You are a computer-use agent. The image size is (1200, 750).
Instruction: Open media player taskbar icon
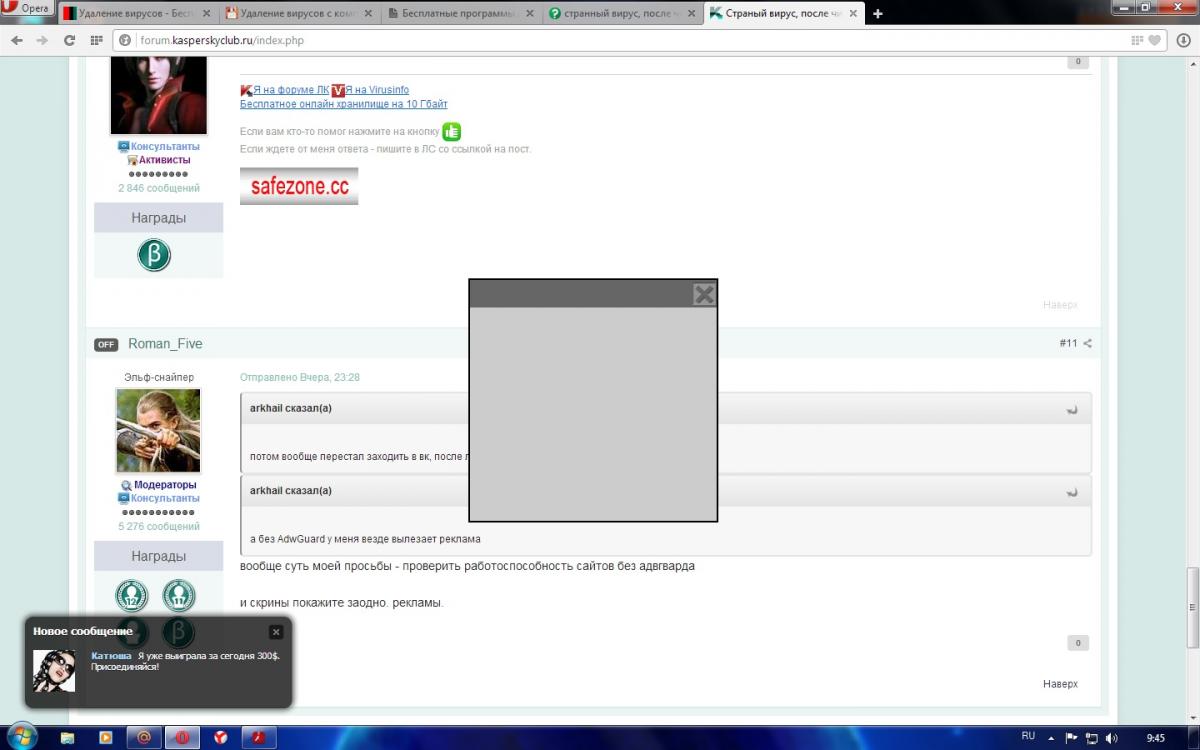106,738
